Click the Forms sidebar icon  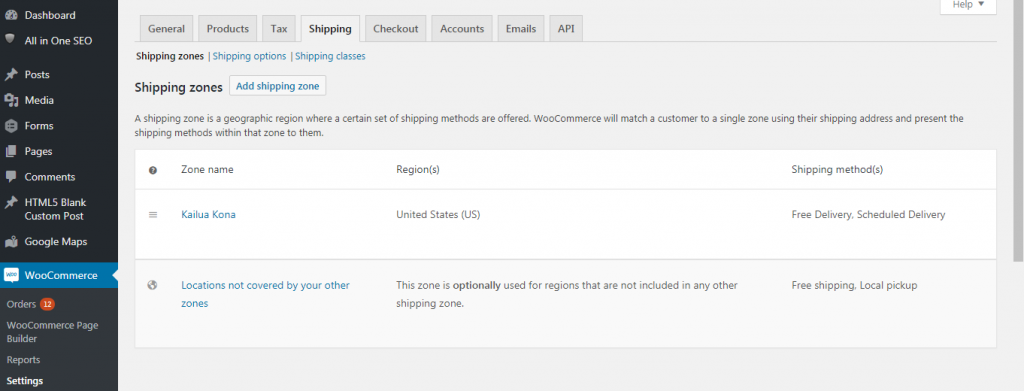(10, 125)
